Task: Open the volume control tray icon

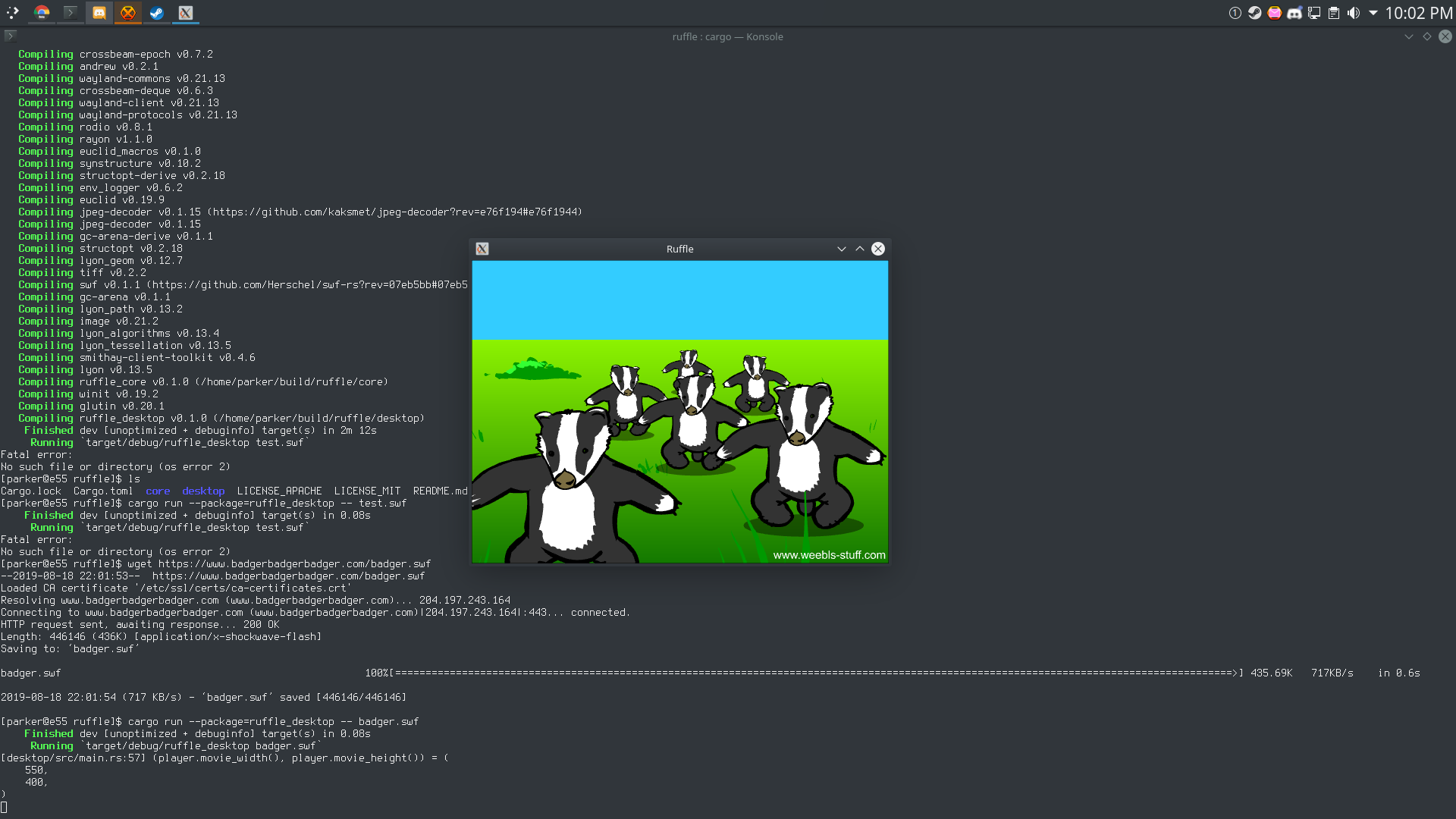Action: click(1354, 13)
